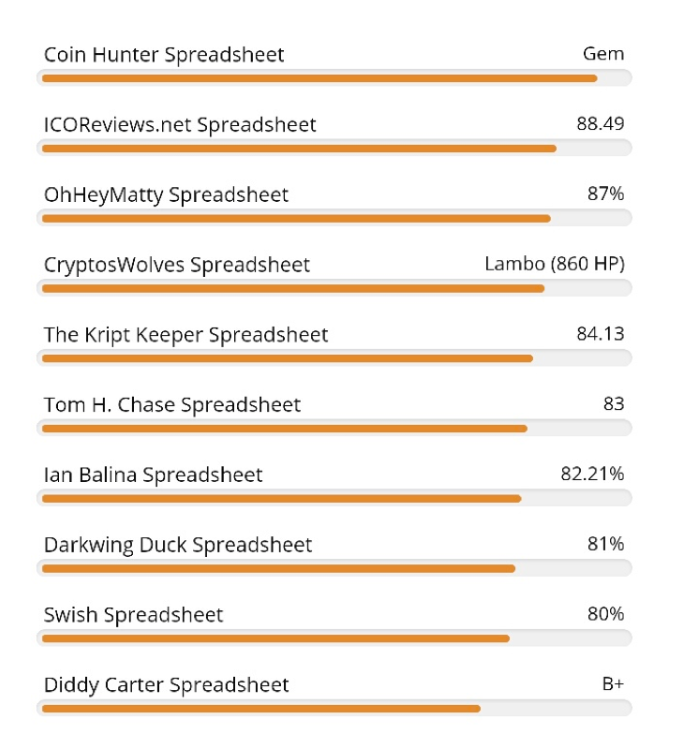Click the "Lambo (860 HP)" rating text

(x=554, y=264)
